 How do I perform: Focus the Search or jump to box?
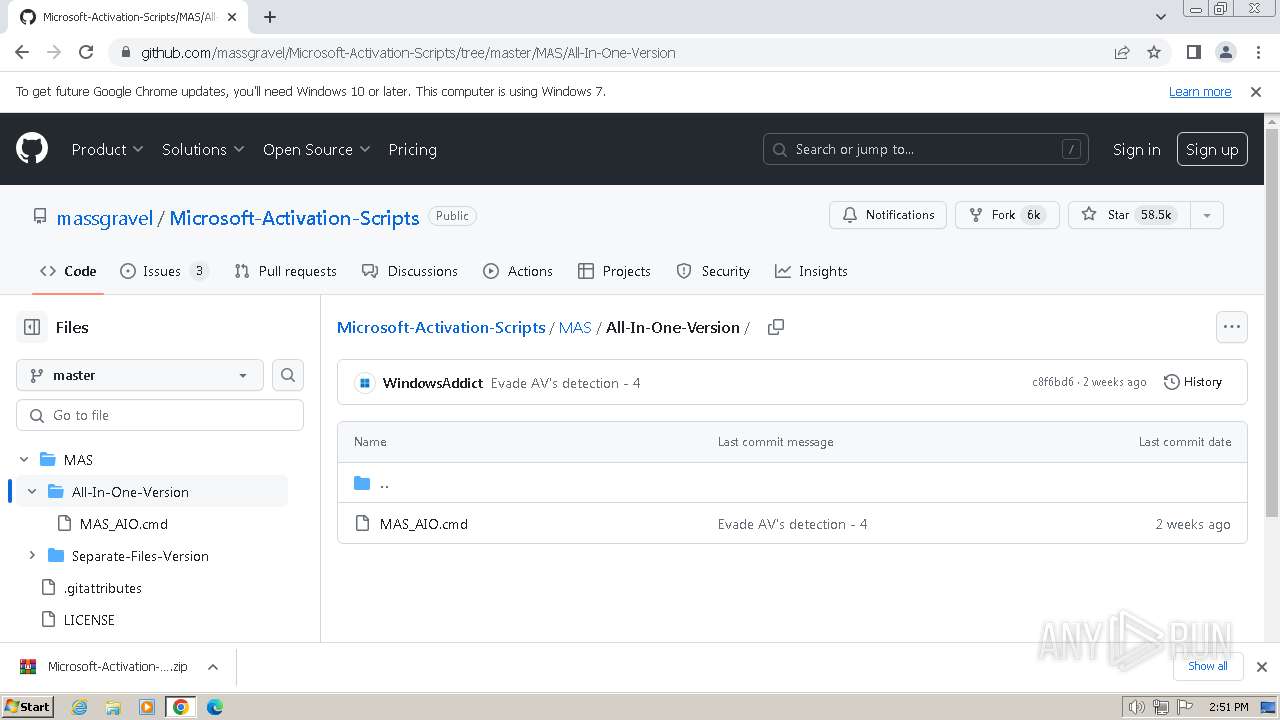coord(926,149)
